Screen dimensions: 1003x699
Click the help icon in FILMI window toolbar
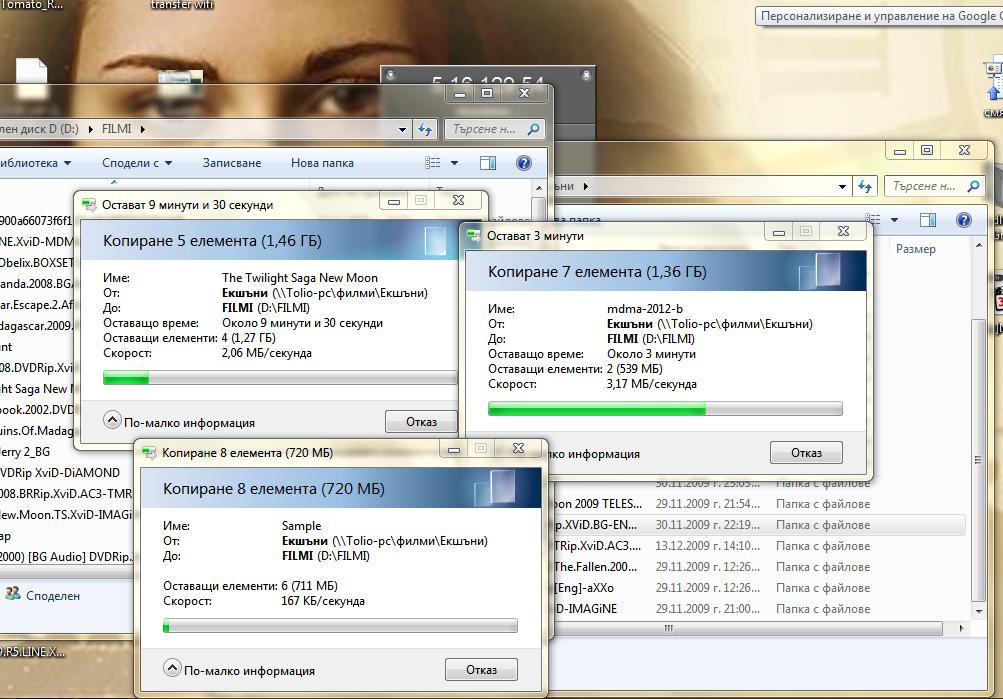click(523, 163)
